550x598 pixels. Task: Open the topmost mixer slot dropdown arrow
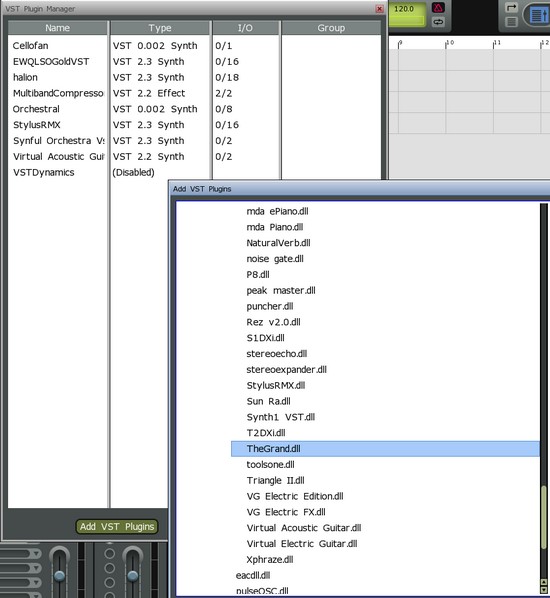[x=36, y=553]
